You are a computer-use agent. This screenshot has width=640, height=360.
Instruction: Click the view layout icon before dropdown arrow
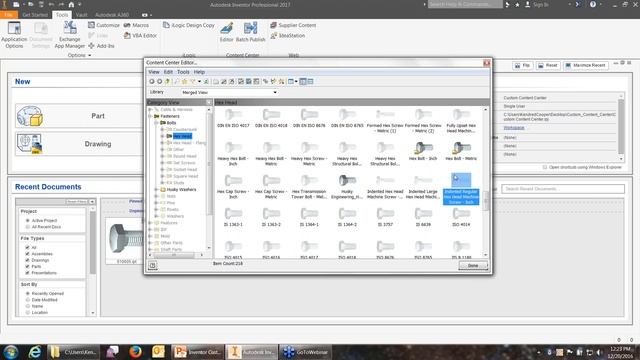pos(291,82)
